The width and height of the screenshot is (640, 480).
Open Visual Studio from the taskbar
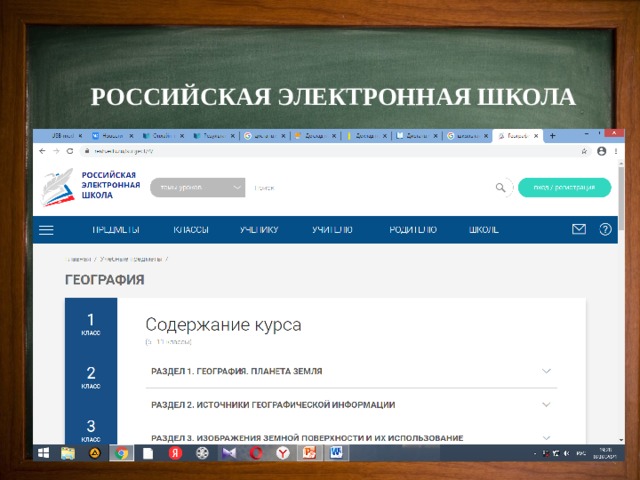229,453
